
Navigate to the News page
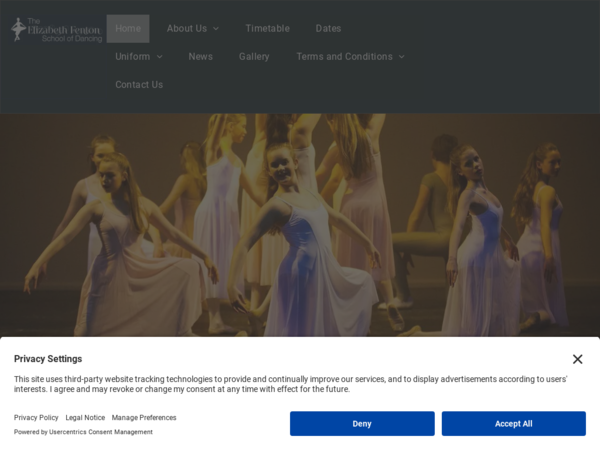[200, 57]
